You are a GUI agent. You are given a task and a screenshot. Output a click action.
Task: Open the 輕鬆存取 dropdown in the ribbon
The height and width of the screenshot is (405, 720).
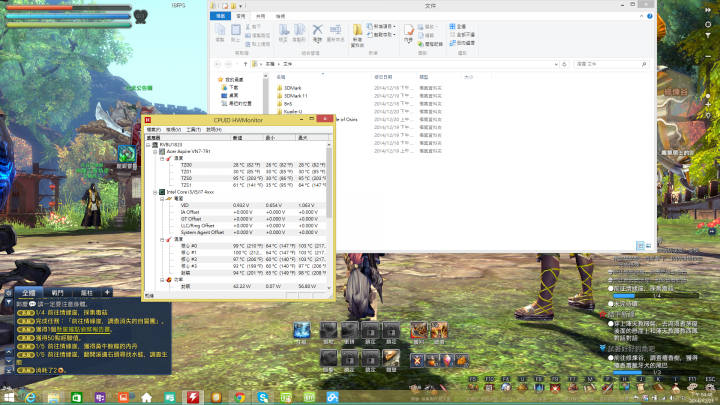coord(381,34)
